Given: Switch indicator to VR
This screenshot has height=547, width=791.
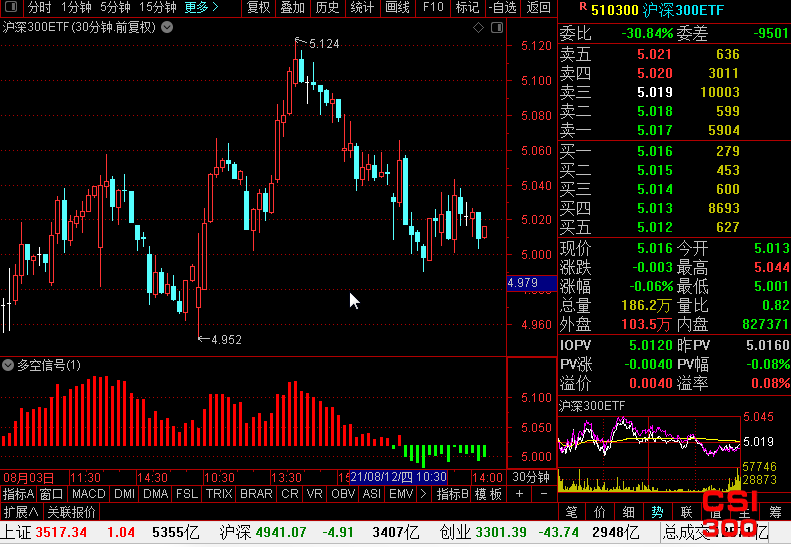Looking at the screenshot, I should pyautogui.click(x=314, y=494).
